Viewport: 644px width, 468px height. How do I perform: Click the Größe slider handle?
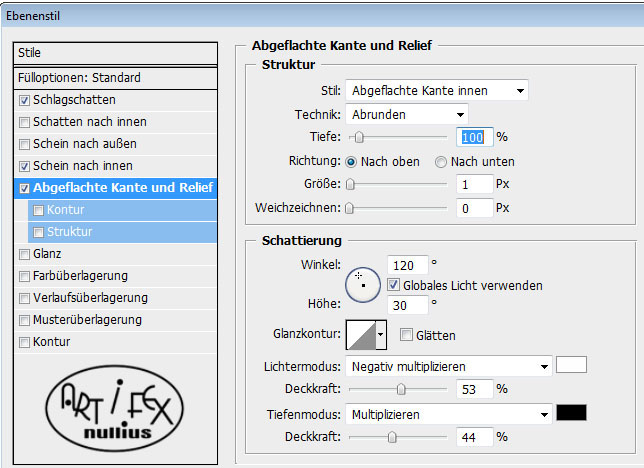click(350, 184)
